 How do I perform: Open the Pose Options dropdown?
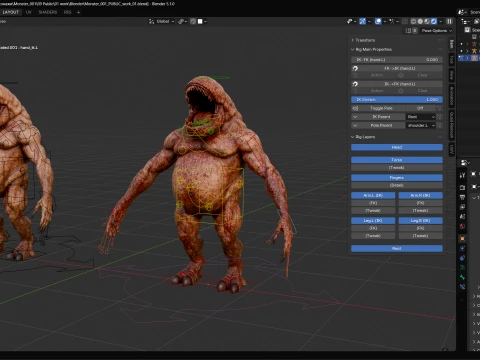437,31
